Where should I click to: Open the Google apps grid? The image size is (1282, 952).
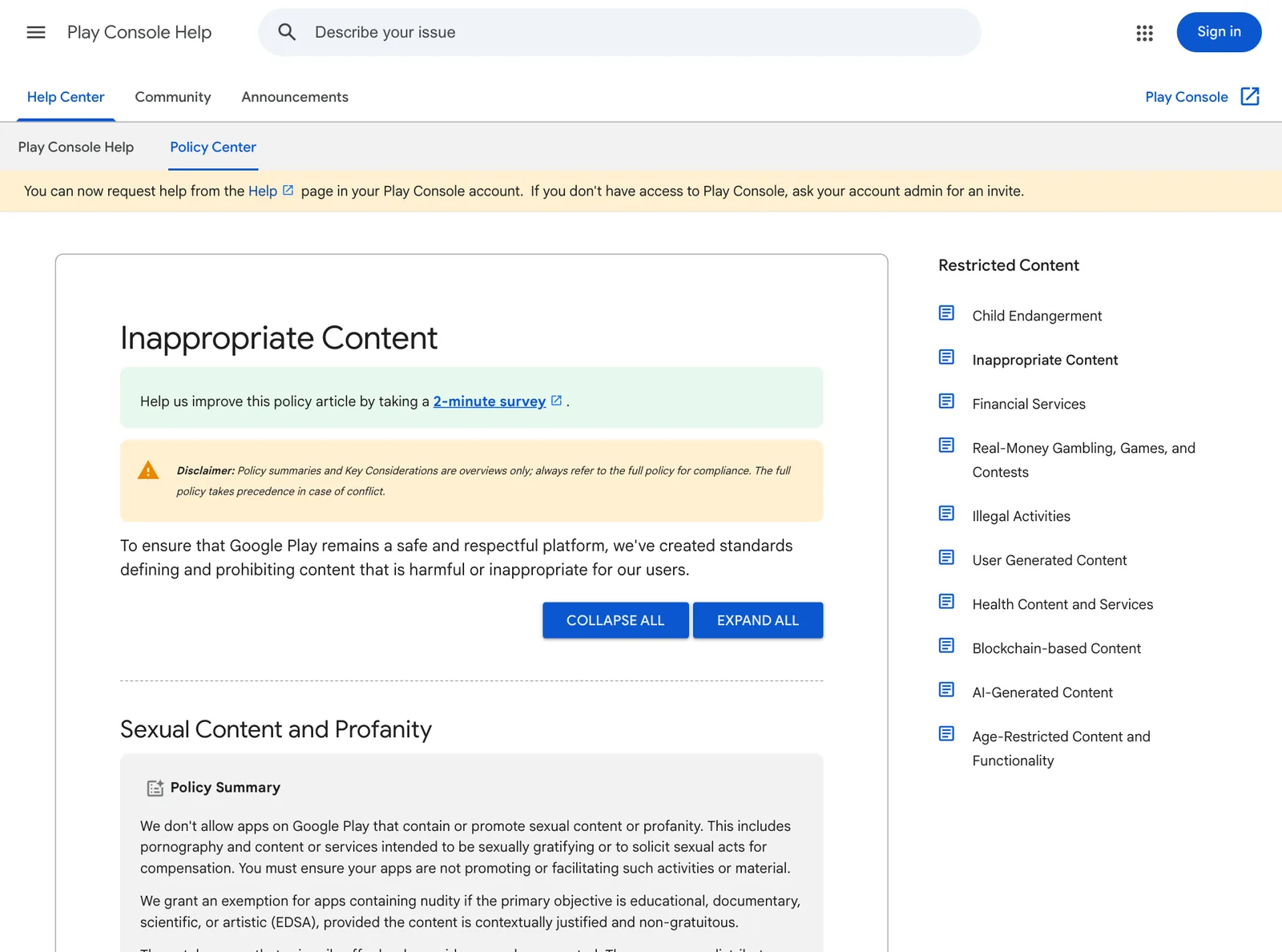pyautogui.click(x=1144, y=33)
